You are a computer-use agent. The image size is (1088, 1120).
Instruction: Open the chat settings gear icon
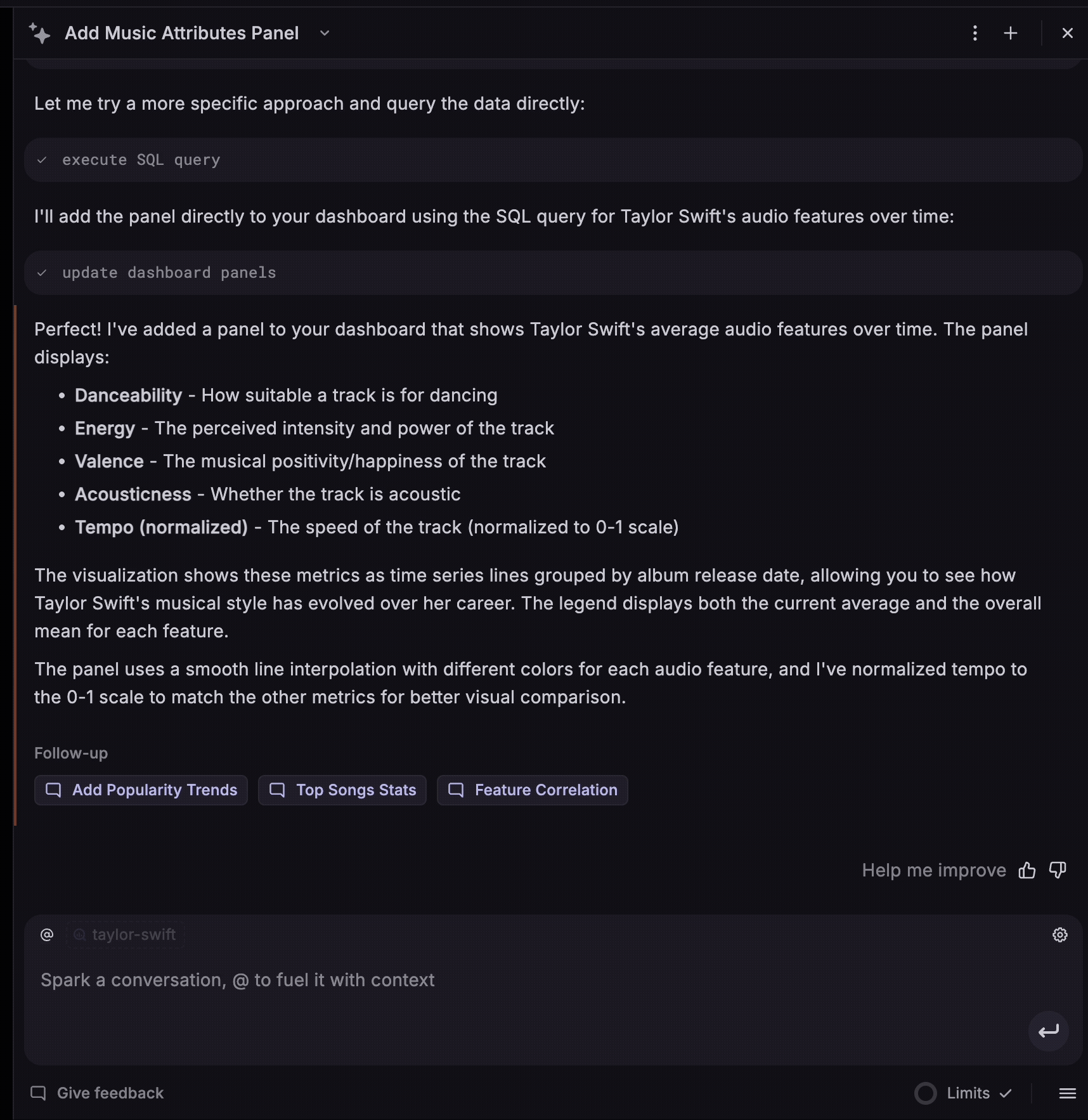click(x=1060, y=935)
